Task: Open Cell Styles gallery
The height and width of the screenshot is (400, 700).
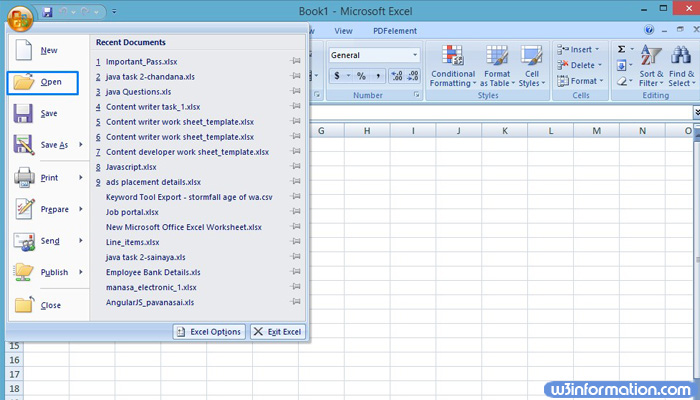Action: coord(532,66)
